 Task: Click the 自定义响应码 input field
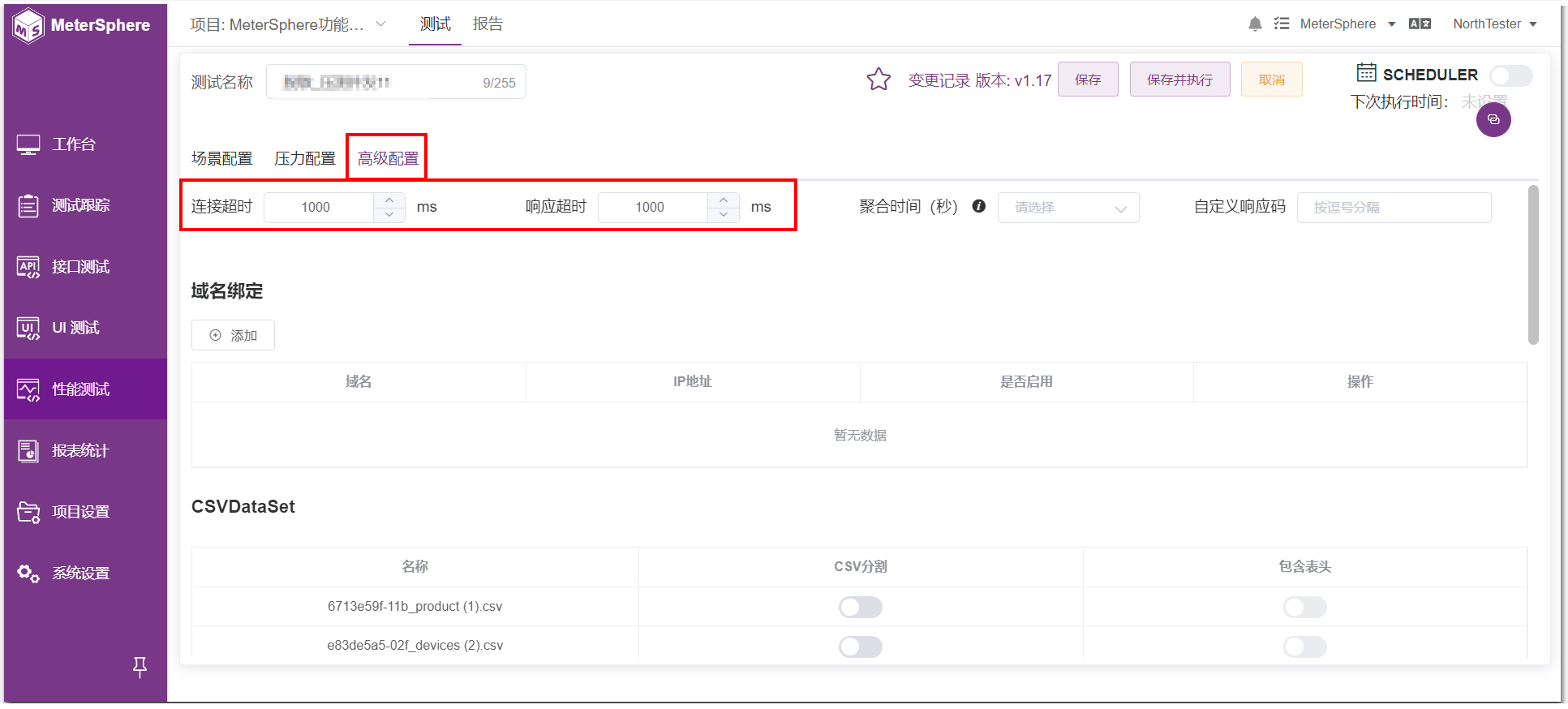tap(1394, 208)
